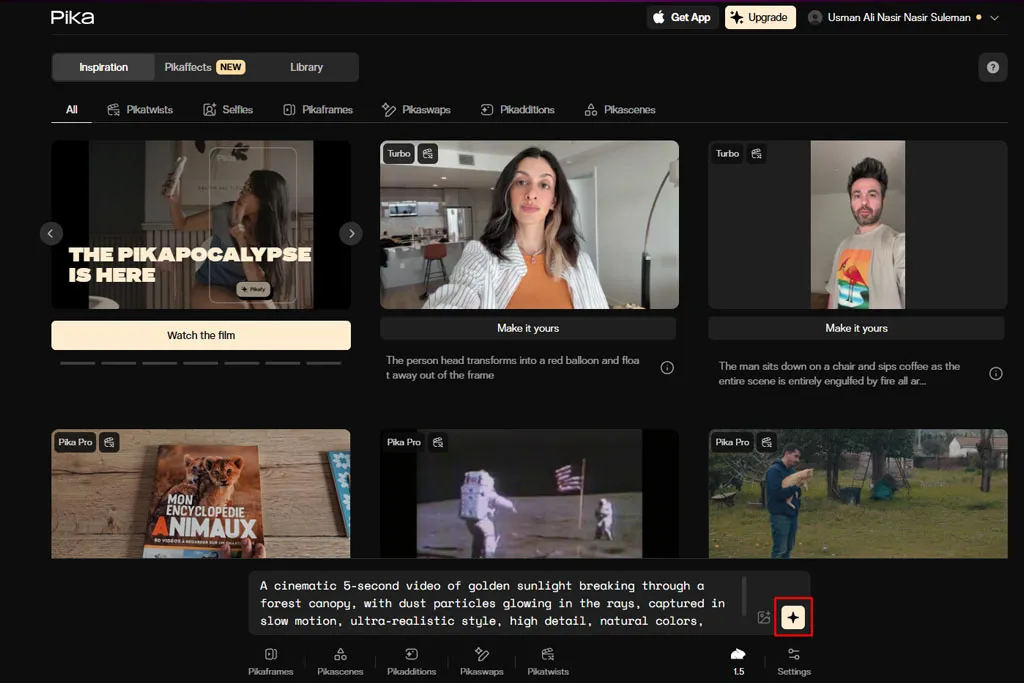Open the man holding cat thumbnail

857,494
